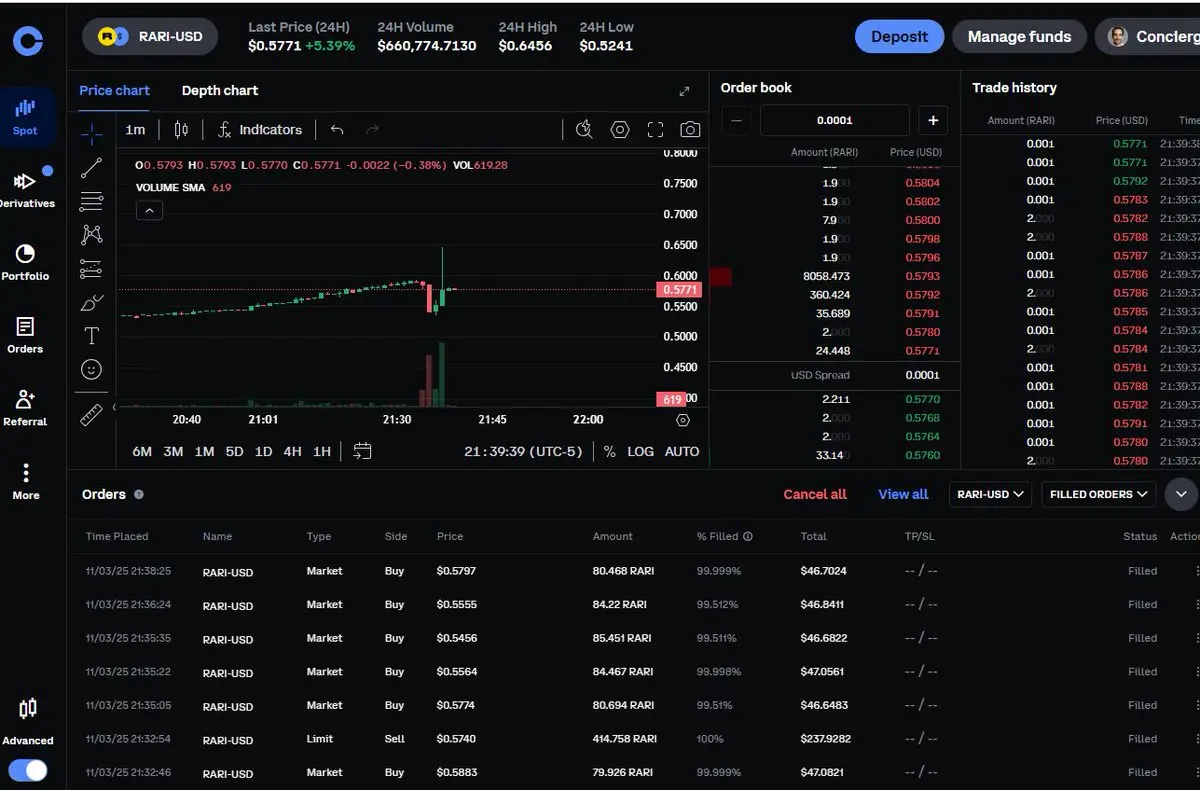Open the Spot trading section

(x=26, y=117)
